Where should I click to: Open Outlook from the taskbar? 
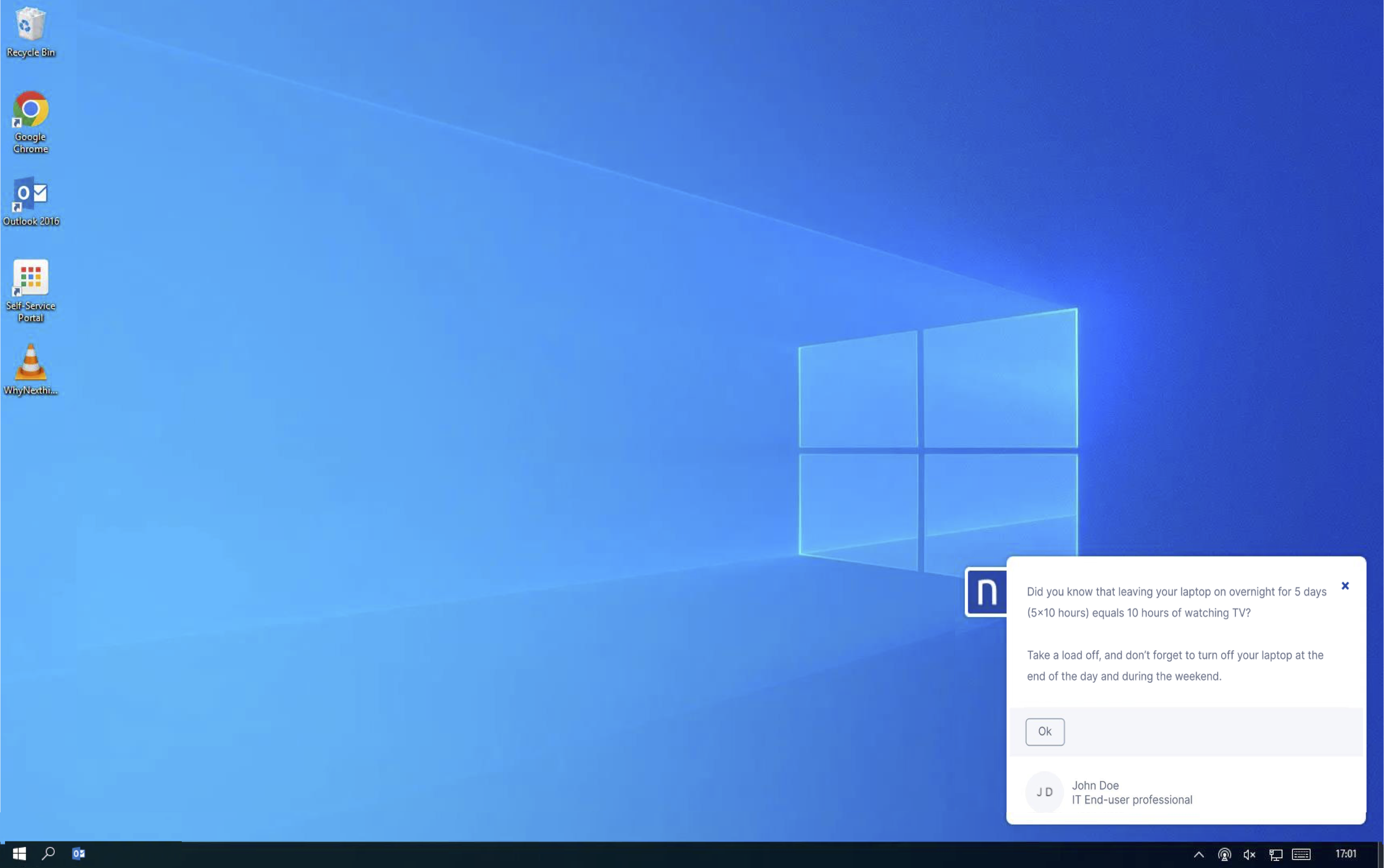pos(79,854)
